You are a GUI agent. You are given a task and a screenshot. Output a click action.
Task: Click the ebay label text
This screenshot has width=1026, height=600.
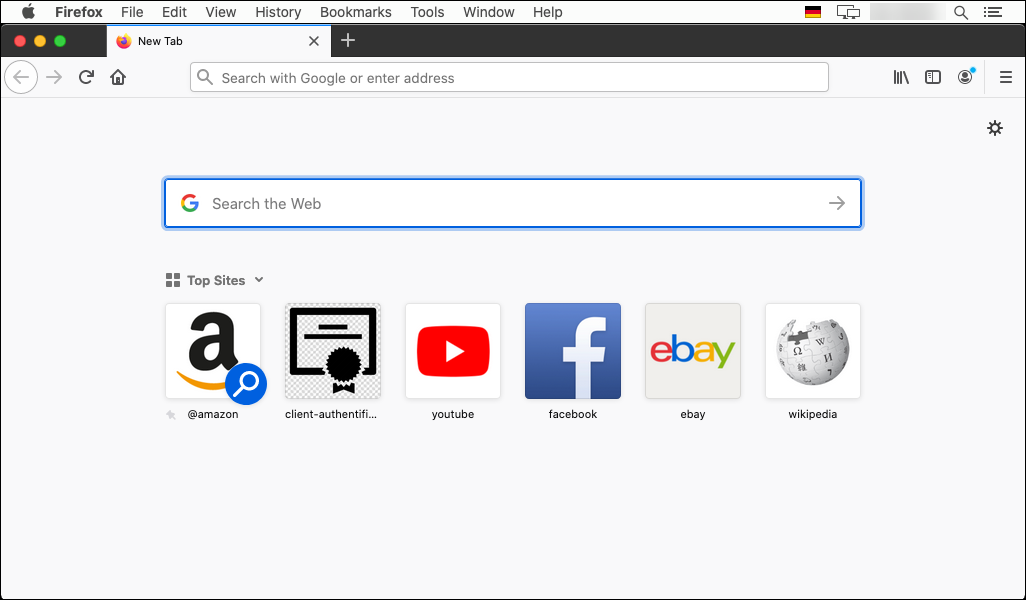pyautogui.click(x=693, y=415)
